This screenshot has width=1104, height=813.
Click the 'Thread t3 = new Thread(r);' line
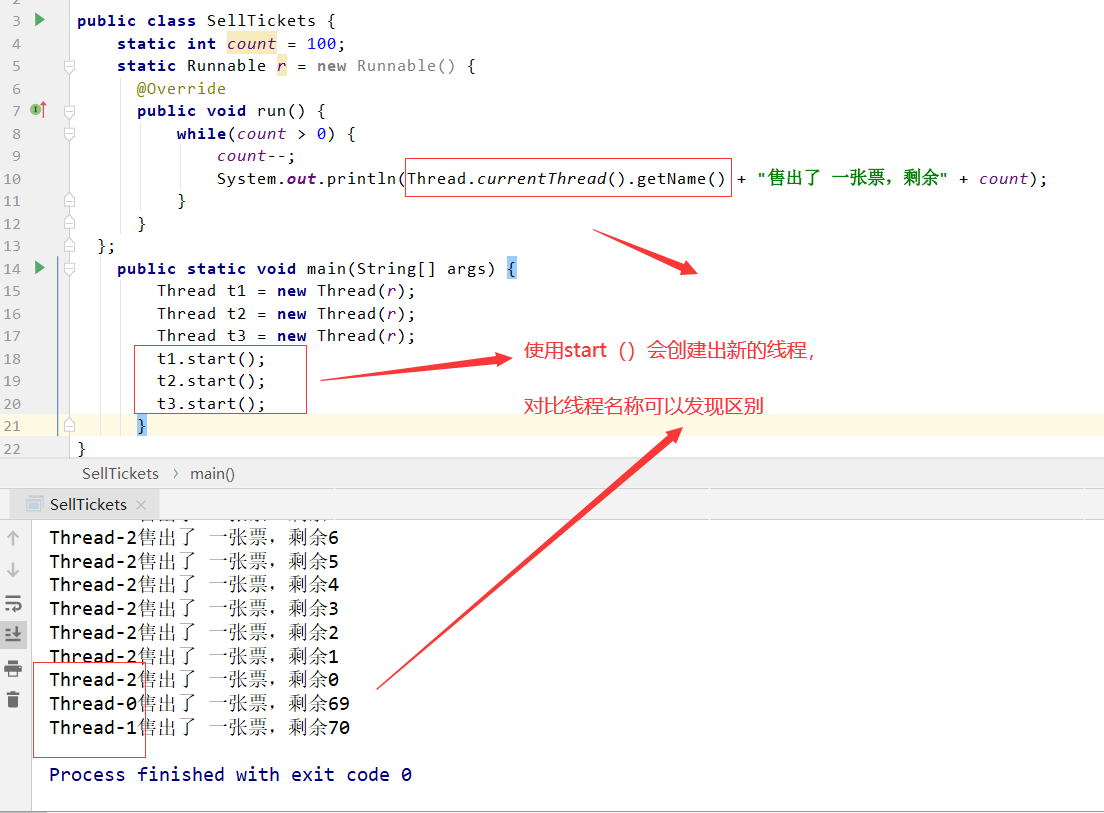tap(286, 336)
